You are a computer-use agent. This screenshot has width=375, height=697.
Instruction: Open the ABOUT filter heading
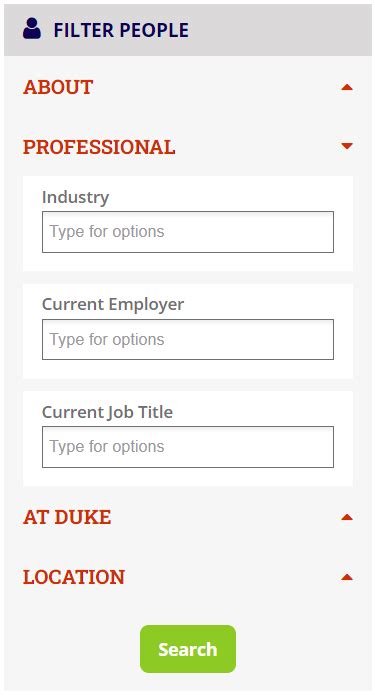(x=58, y=87)
